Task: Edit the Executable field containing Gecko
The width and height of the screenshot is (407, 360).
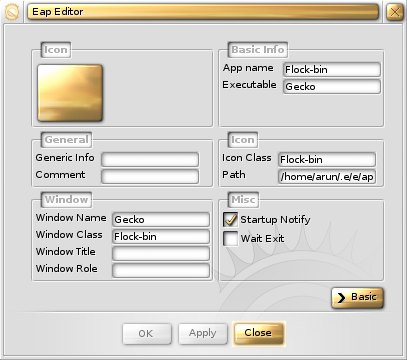Action: click(x=332, y=87)
